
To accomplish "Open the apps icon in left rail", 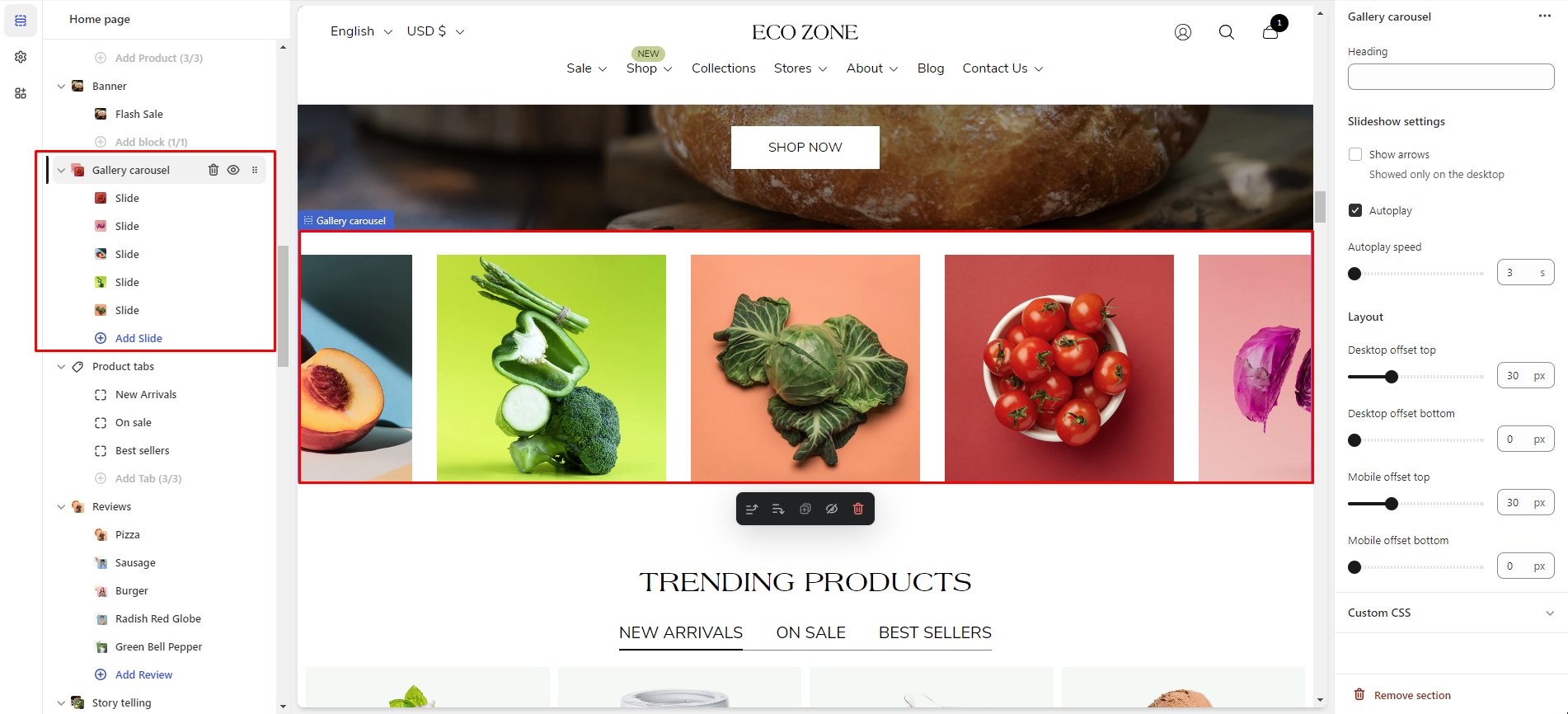I will (x=21, y=93).
